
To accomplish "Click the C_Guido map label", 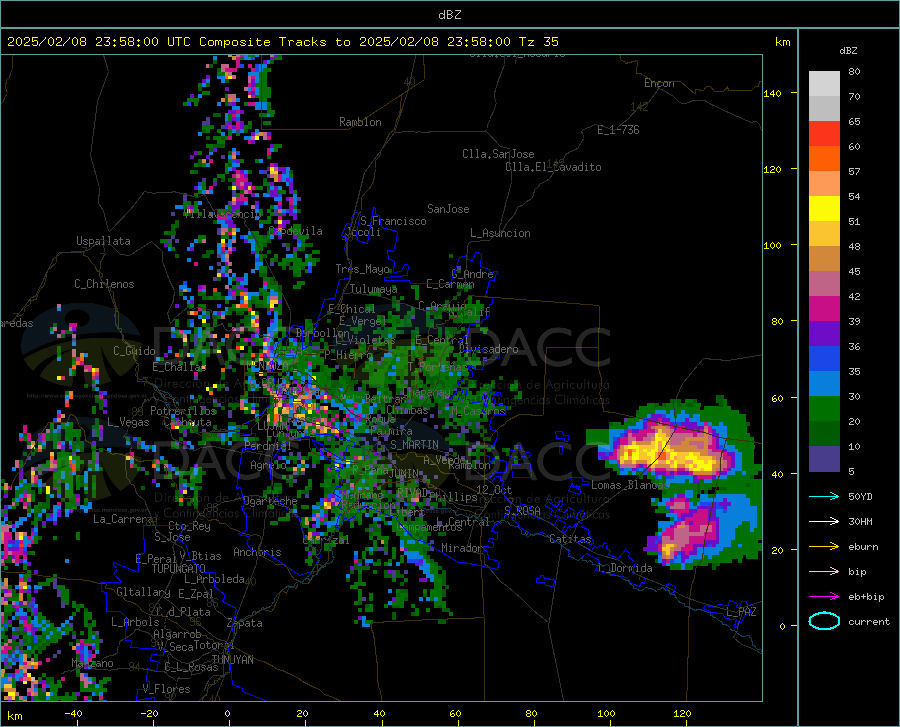I will 134,351.
